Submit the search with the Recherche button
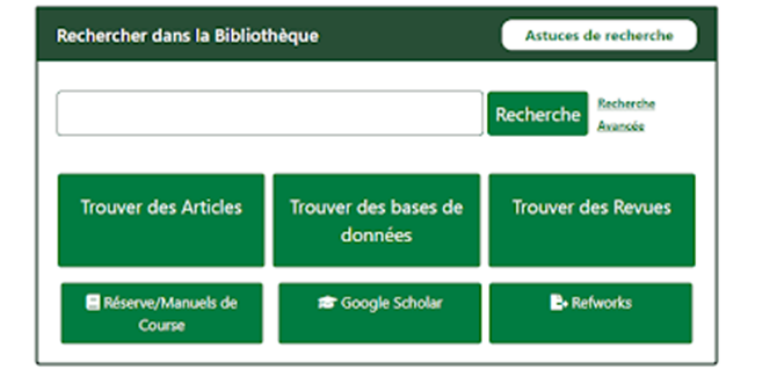This screenshot has height=370, width=763. coord(537,113)
